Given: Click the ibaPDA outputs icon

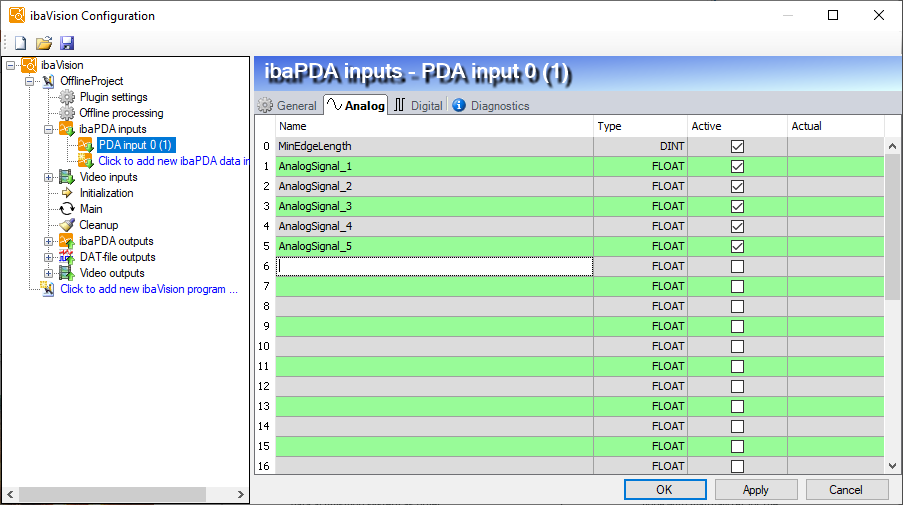Looking at the screenshot, I should tap(67, 241).
